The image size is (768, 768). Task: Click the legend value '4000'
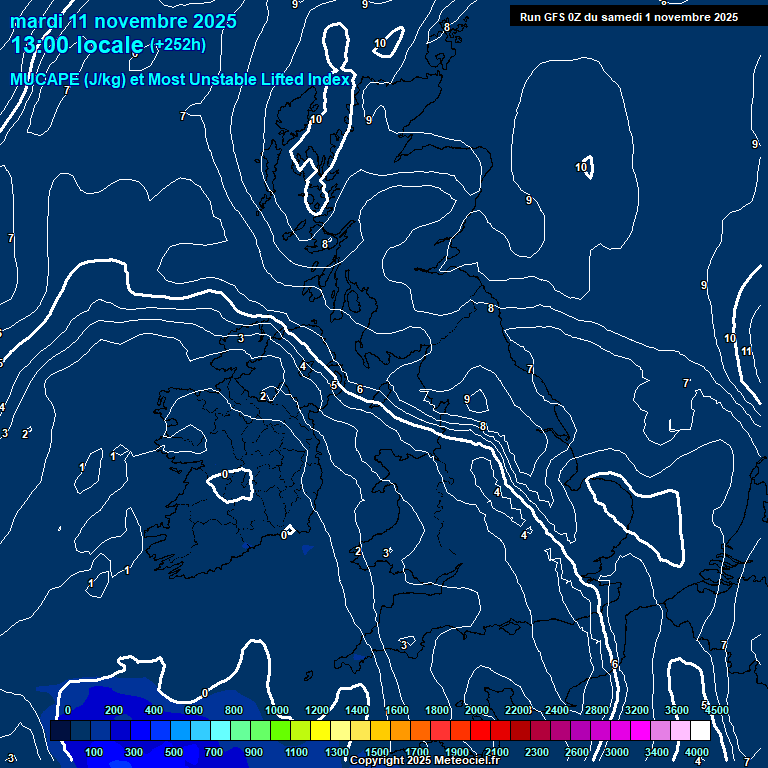tap(697, 752)
